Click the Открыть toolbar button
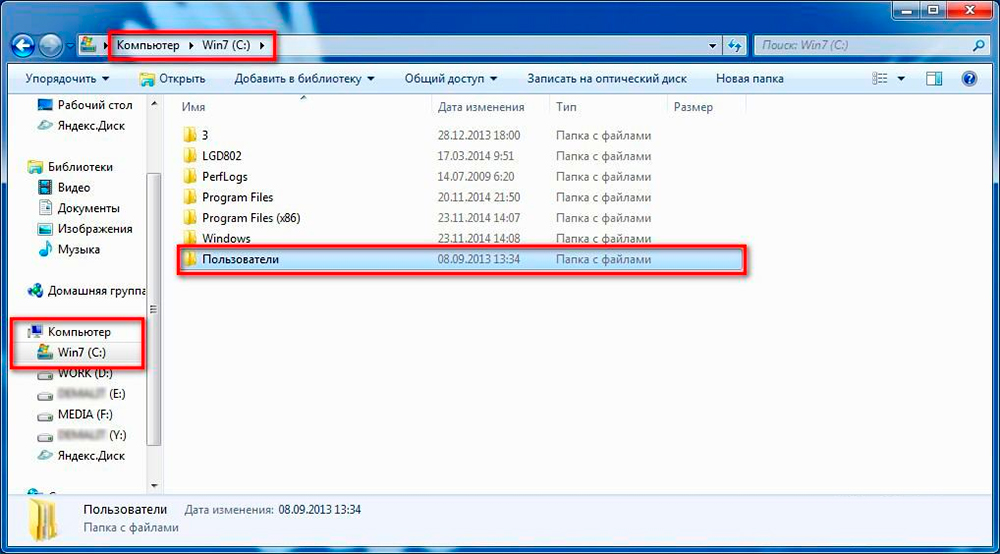This screenshot has height=554, width=1000. [173, 78]
